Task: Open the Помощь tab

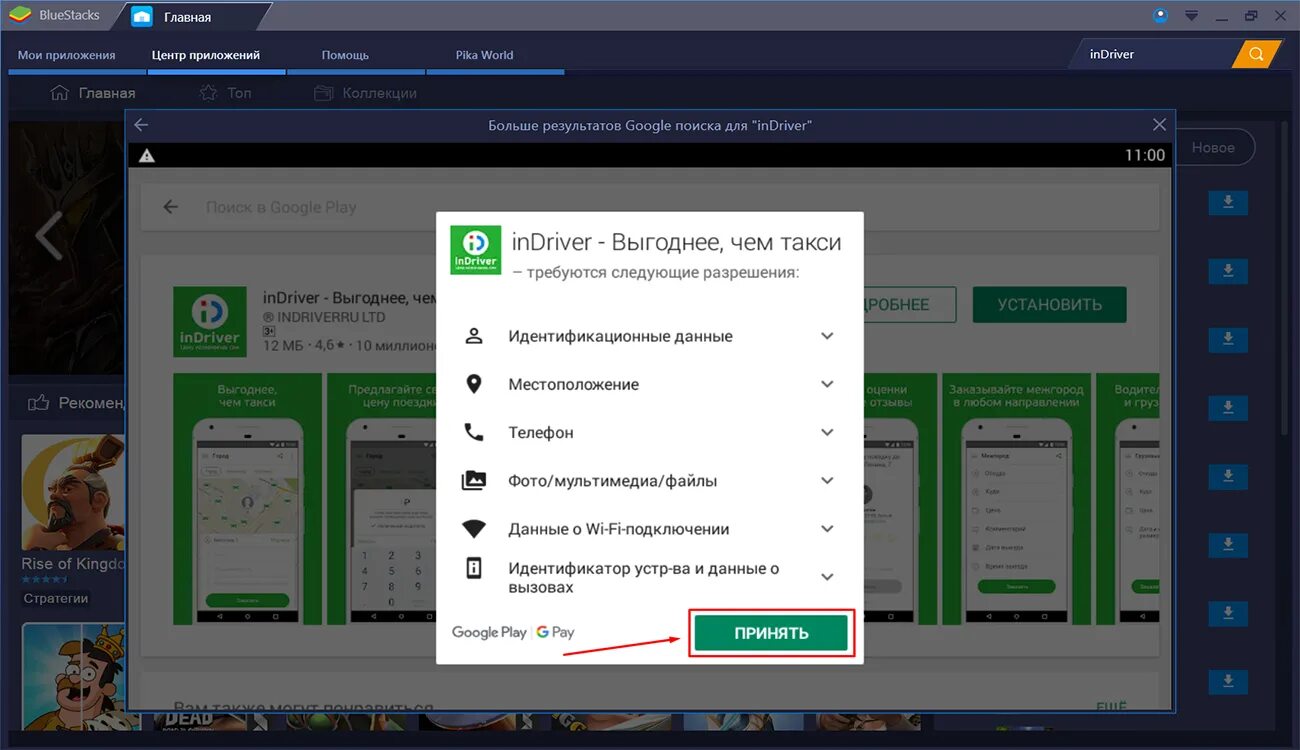Action: tap(345, 55)
